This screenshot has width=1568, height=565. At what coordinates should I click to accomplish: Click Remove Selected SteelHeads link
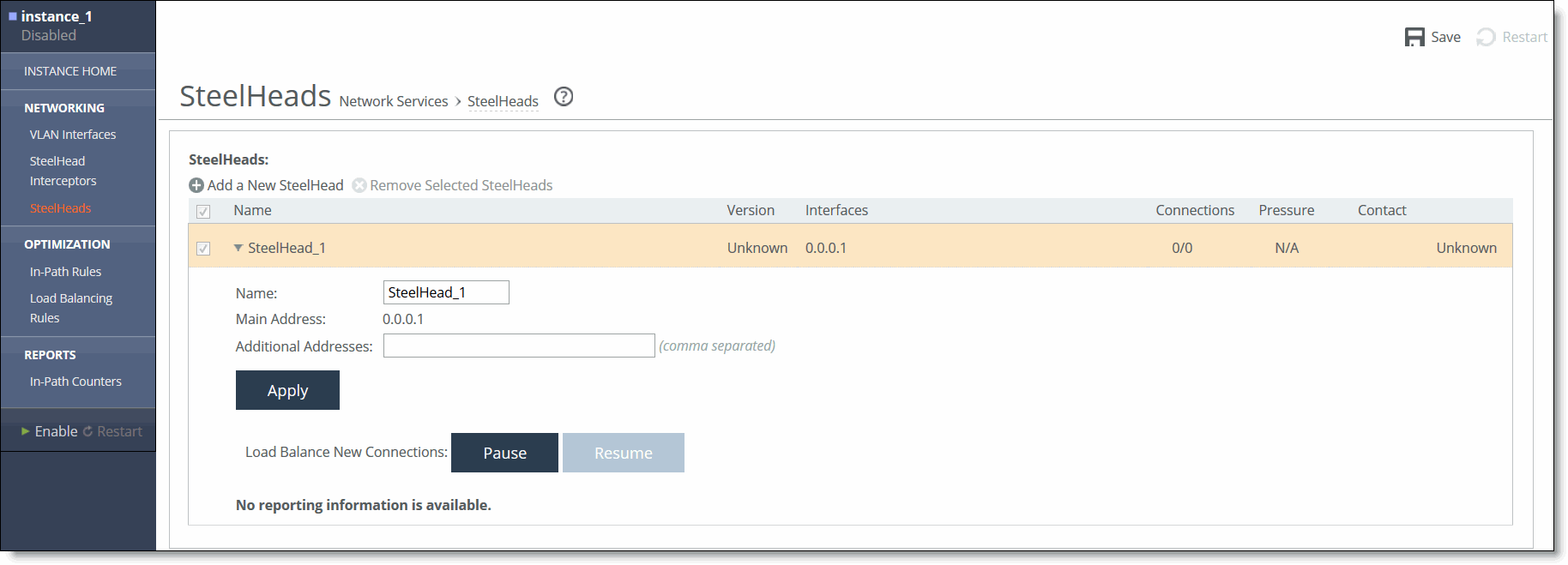(x=461, y=185)
